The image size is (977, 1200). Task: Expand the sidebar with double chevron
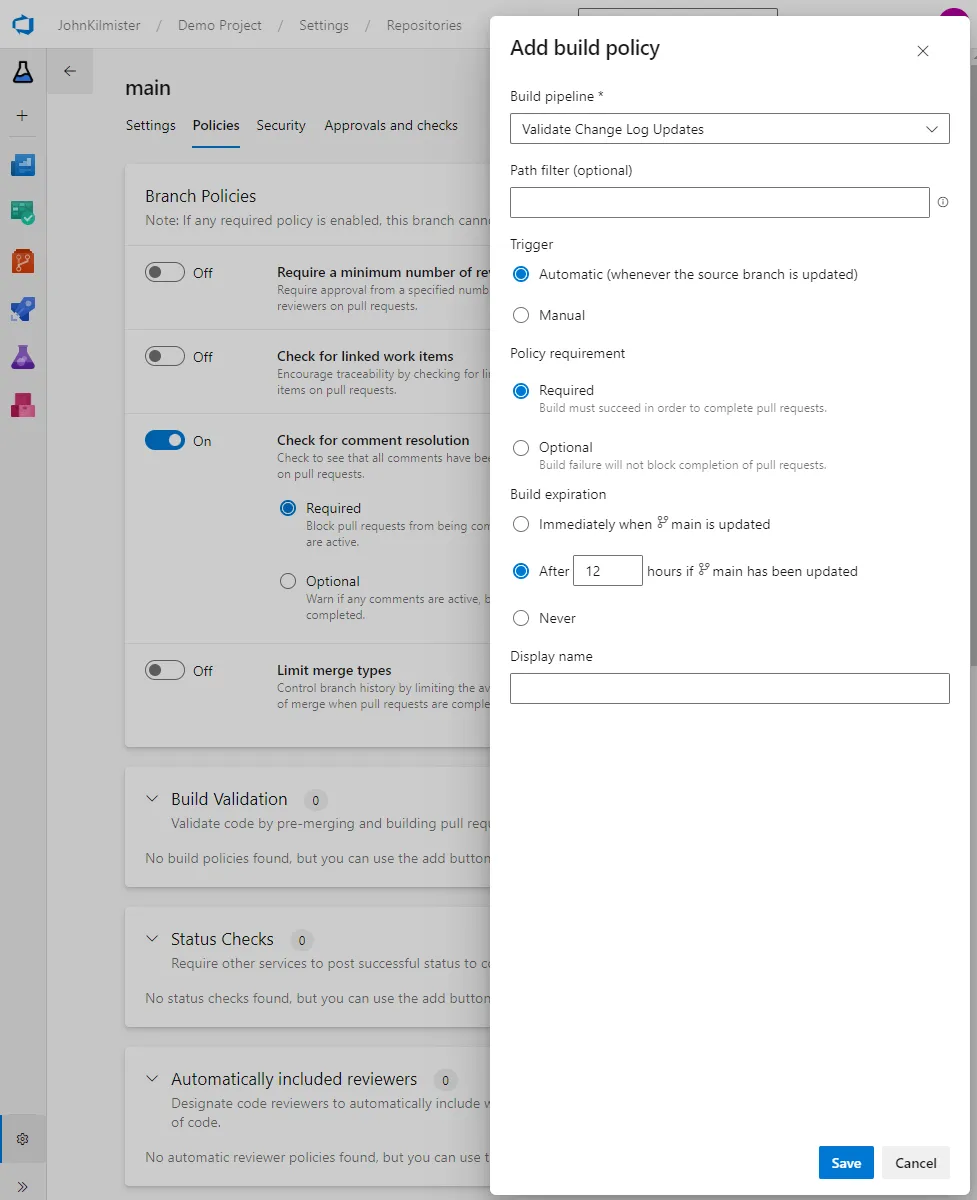click(x=22, y=1186)
